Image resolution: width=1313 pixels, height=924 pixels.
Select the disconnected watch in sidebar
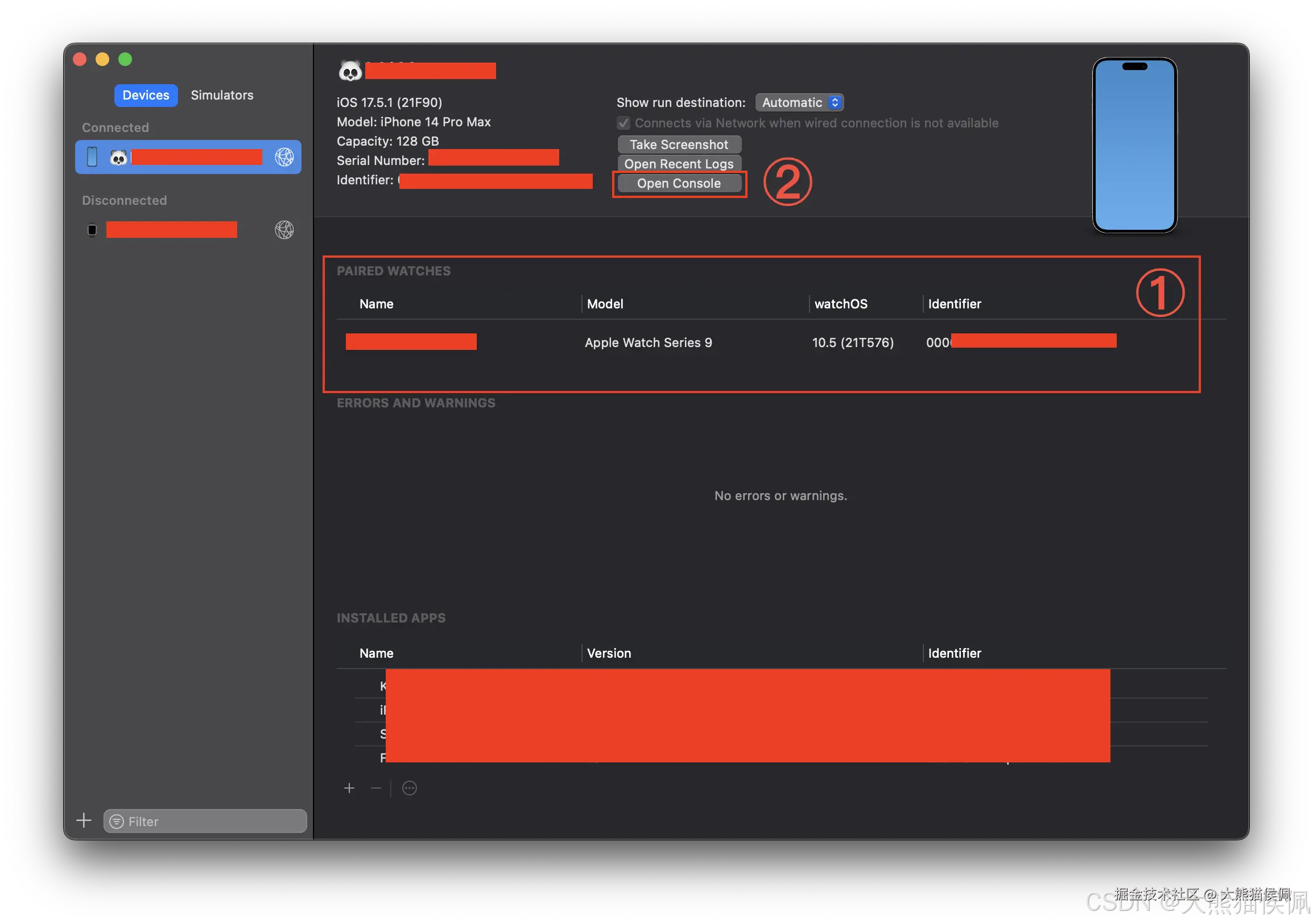[172, 230]
